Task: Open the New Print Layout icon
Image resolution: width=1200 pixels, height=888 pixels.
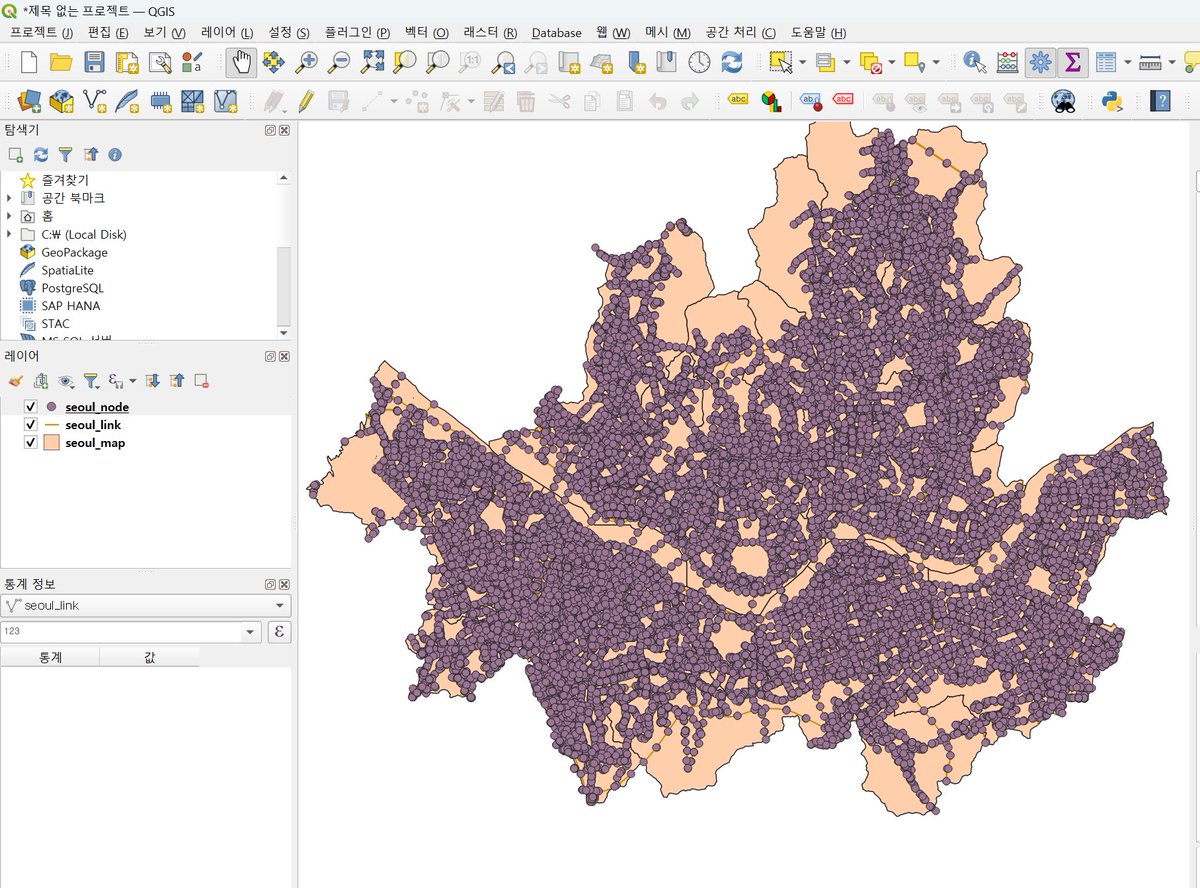Action: pyautogui.click(x=127, y=62)
